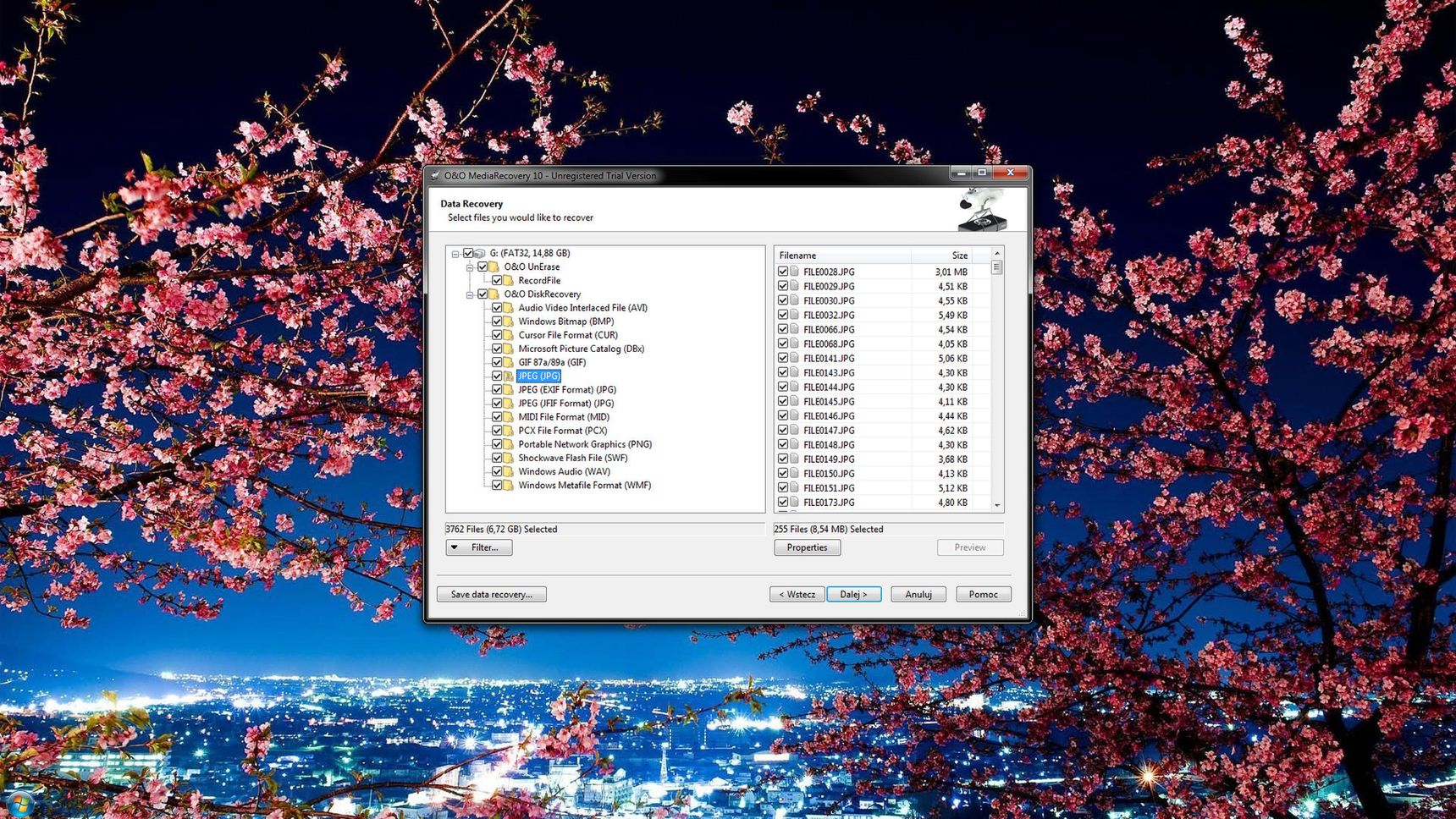Screen dimensions: 1456x819
Task: Click the Audio Video Interlaced File folder icon
Action: [x=509, y=308]
